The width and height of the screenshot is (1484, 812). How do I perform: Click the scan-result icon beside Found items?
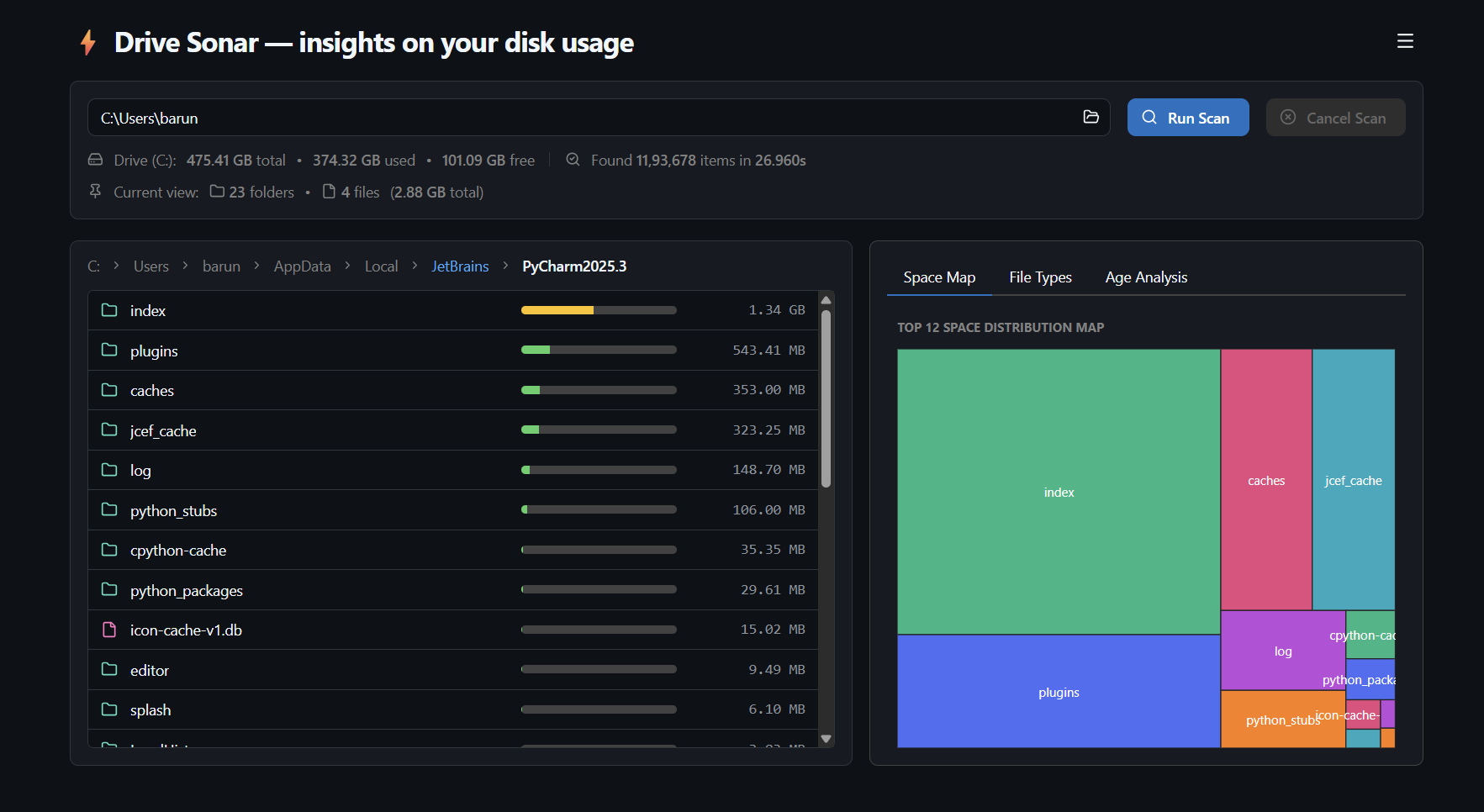click(x=573, y=160)
